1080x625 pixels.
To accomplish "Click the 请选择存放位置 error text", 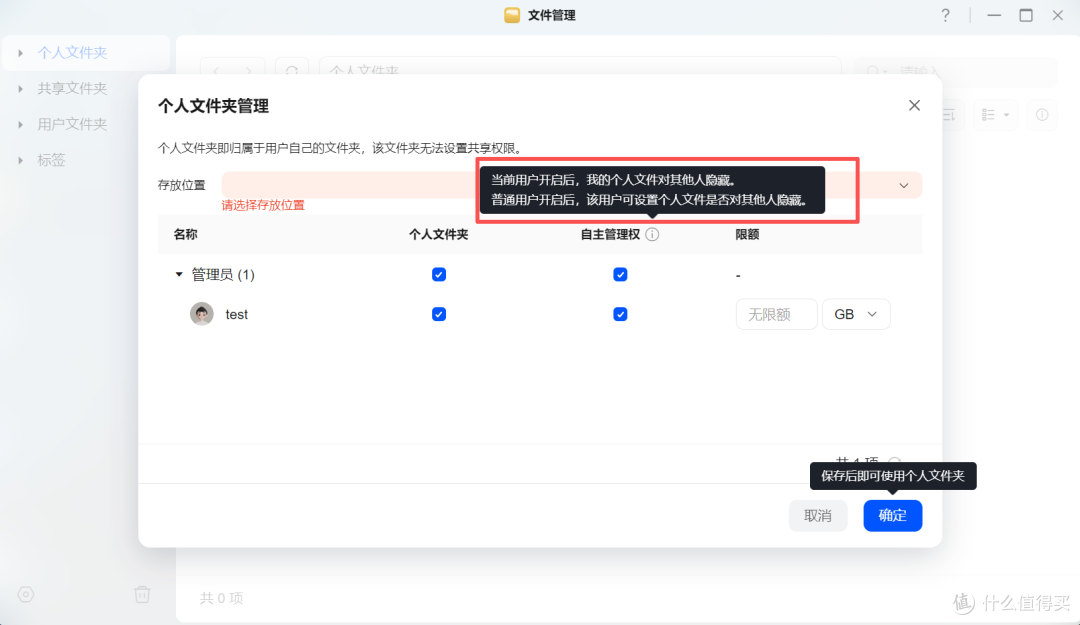I will [x=263, y=205].
